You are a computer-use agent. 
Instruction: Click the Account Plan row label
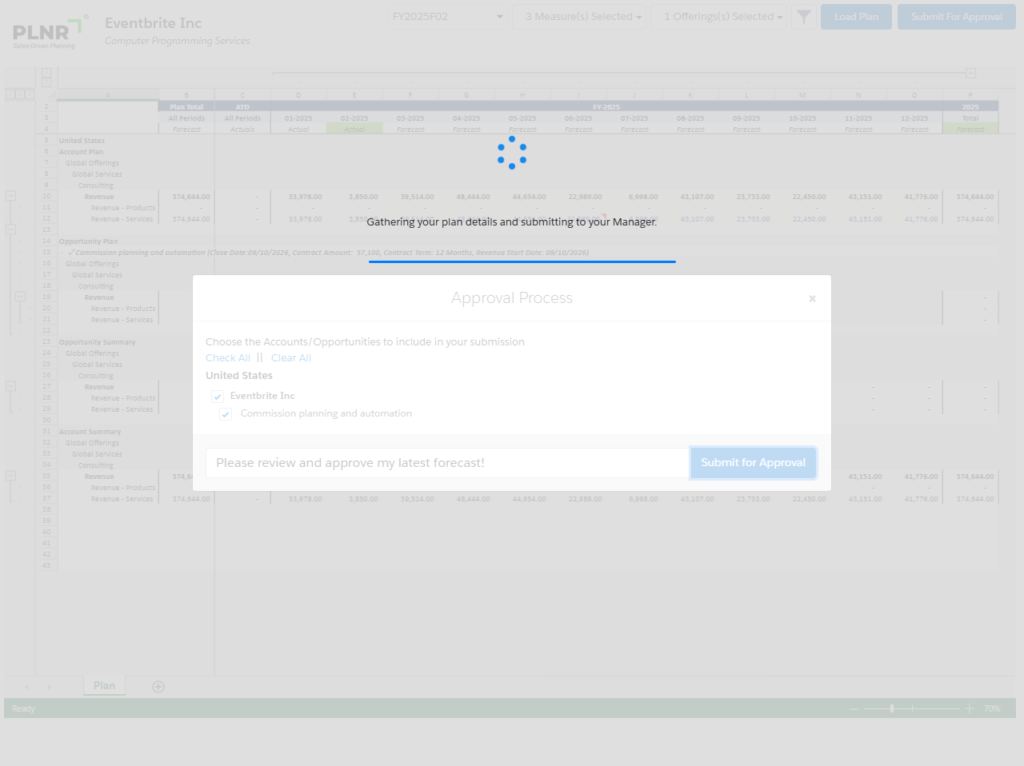click(81, 152)
